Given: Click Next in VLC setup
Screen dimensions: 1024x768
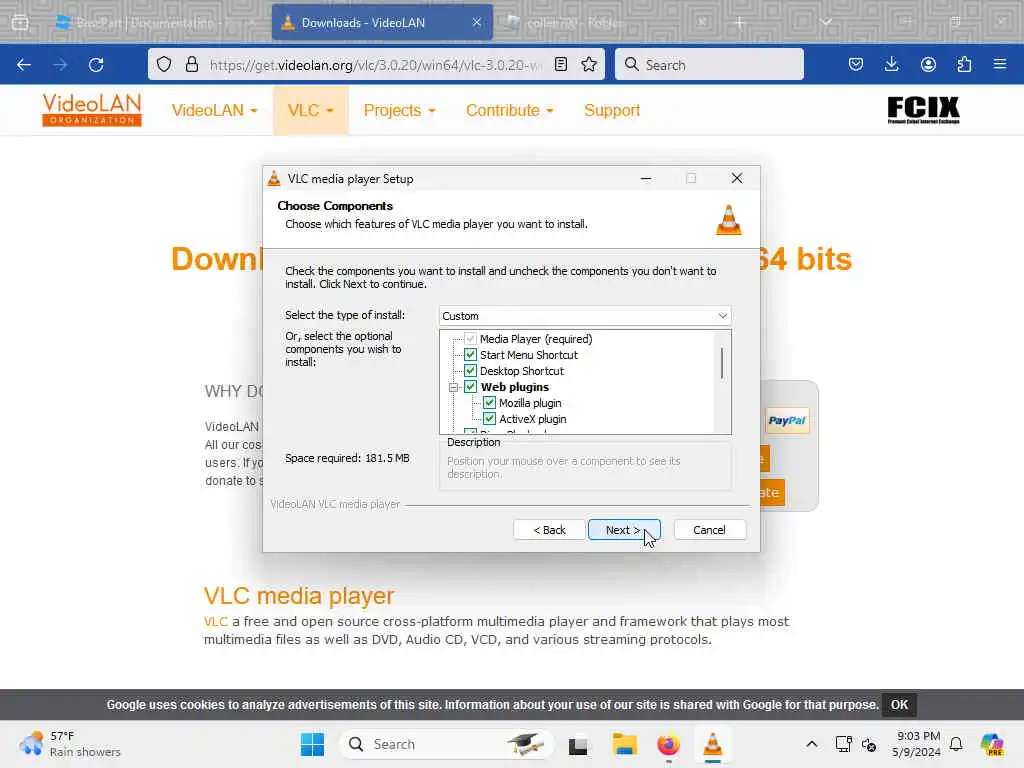Looking at the screenshot, I should pos(624,530).
